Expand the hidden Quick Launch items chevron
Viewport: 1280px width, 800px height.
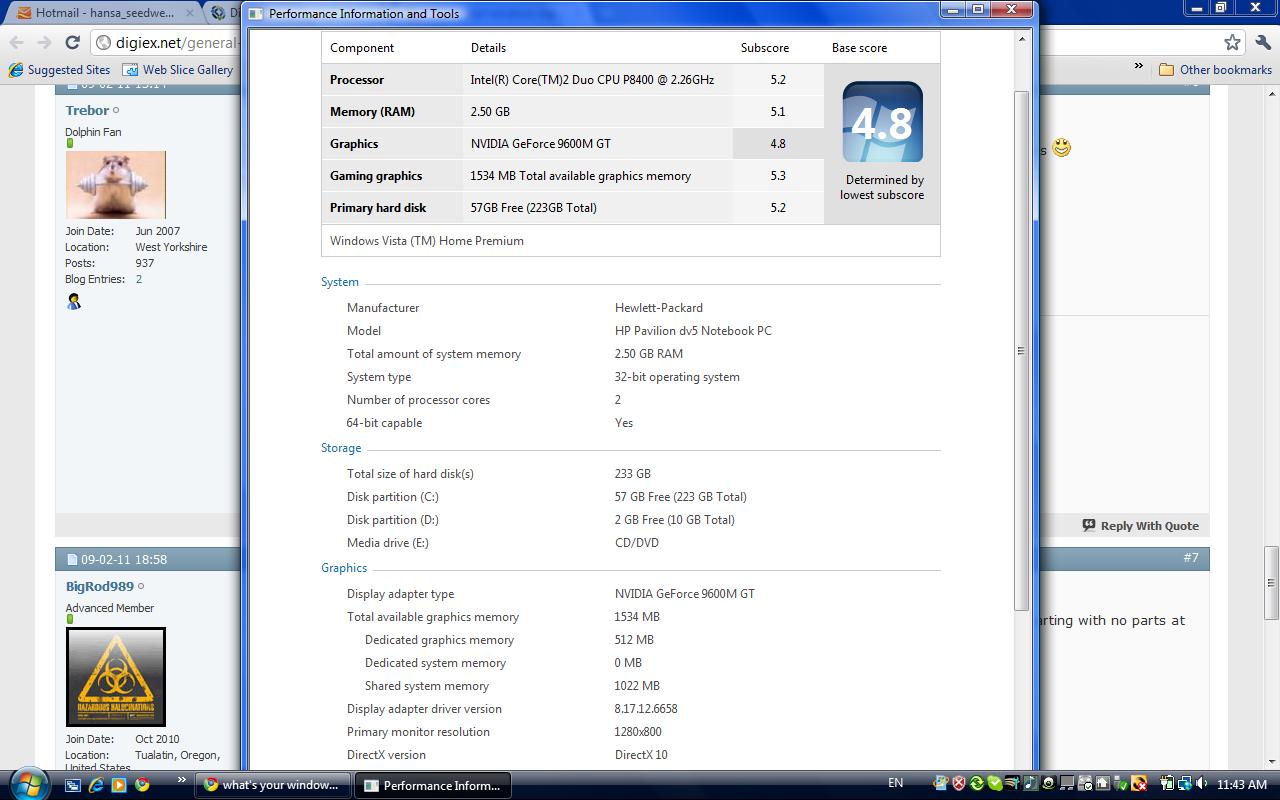(x=182, y=780)
